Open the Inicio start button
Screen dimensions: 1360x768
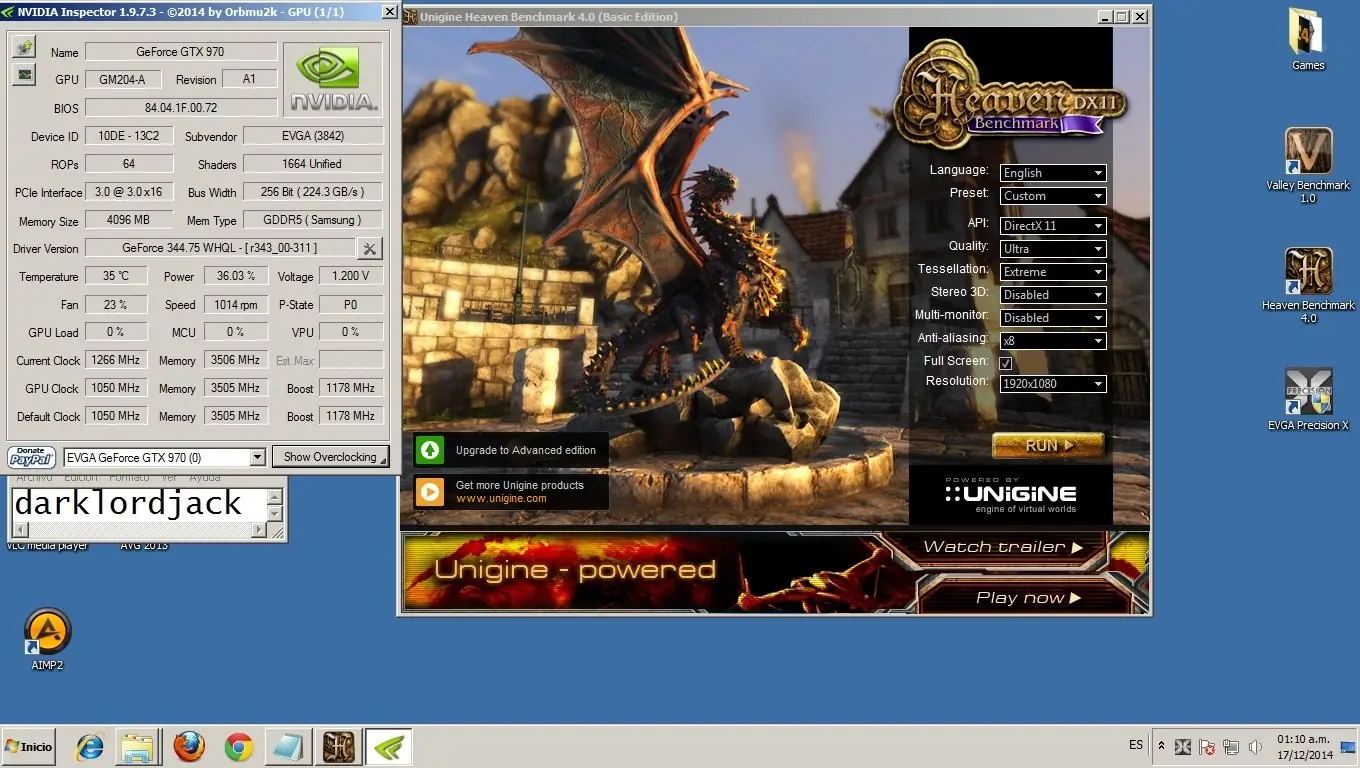pos(28,747)
